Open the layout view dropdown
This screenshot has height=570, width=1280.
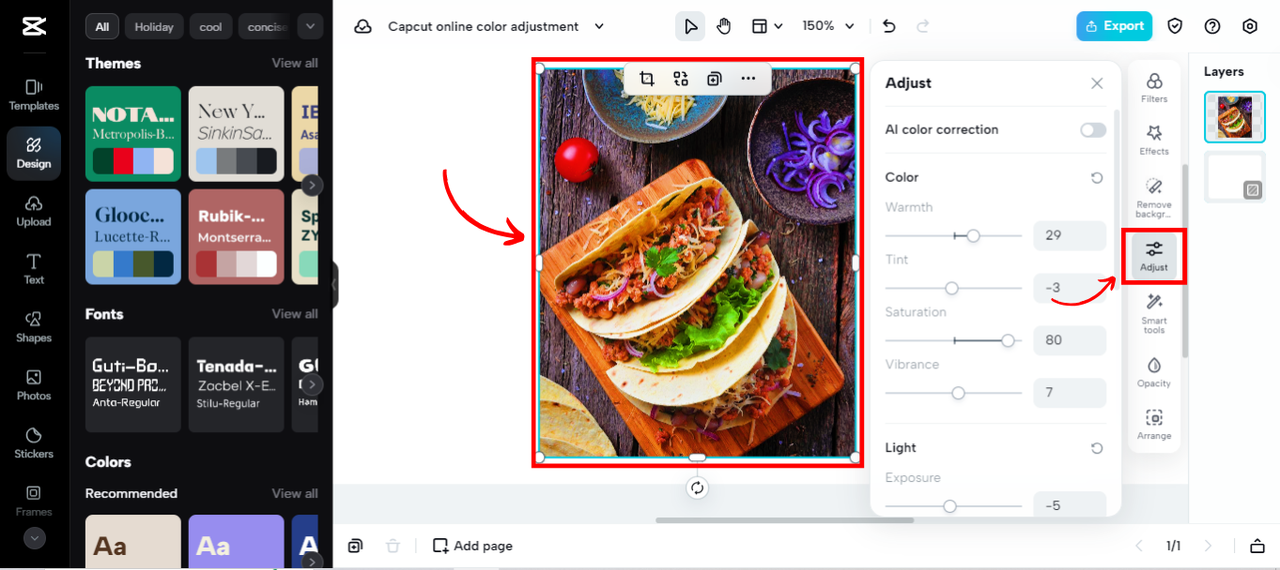point(767,26)
